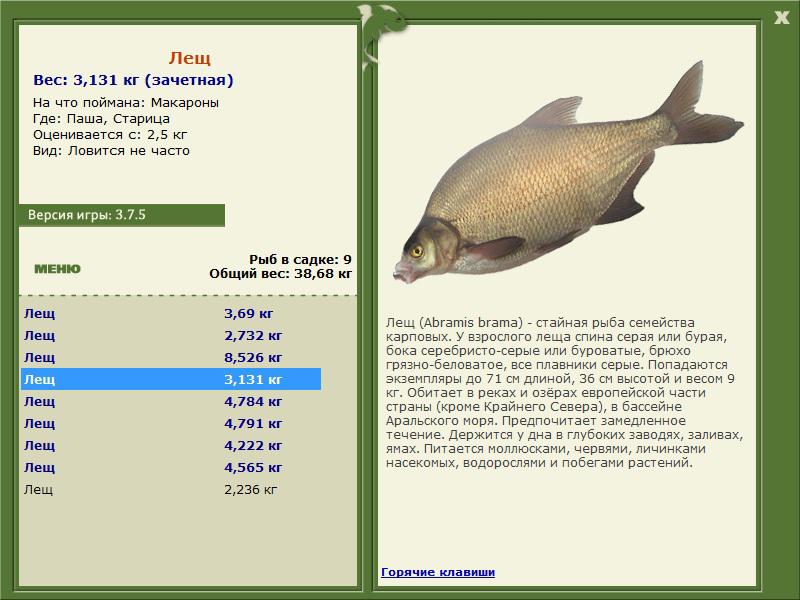Click the Вес: 3,131 кг (зачетная) line

coord(133,80)
